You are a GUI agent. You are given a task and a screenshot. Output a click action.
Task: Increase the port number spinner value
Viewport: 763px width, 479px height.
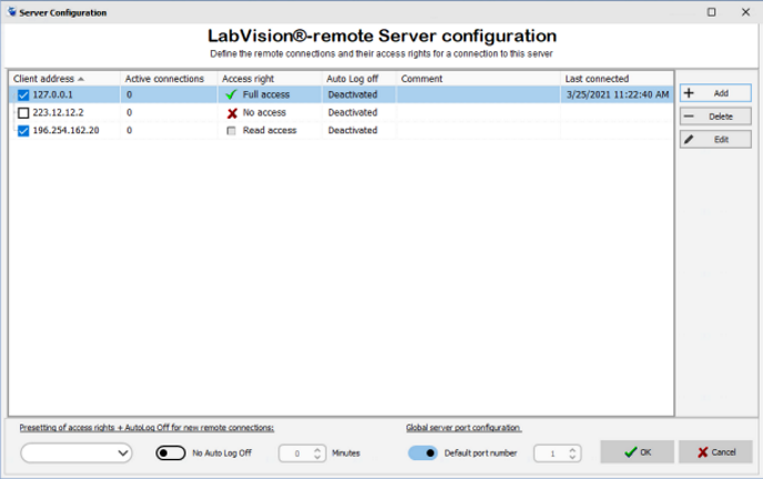tap(572, 449)
